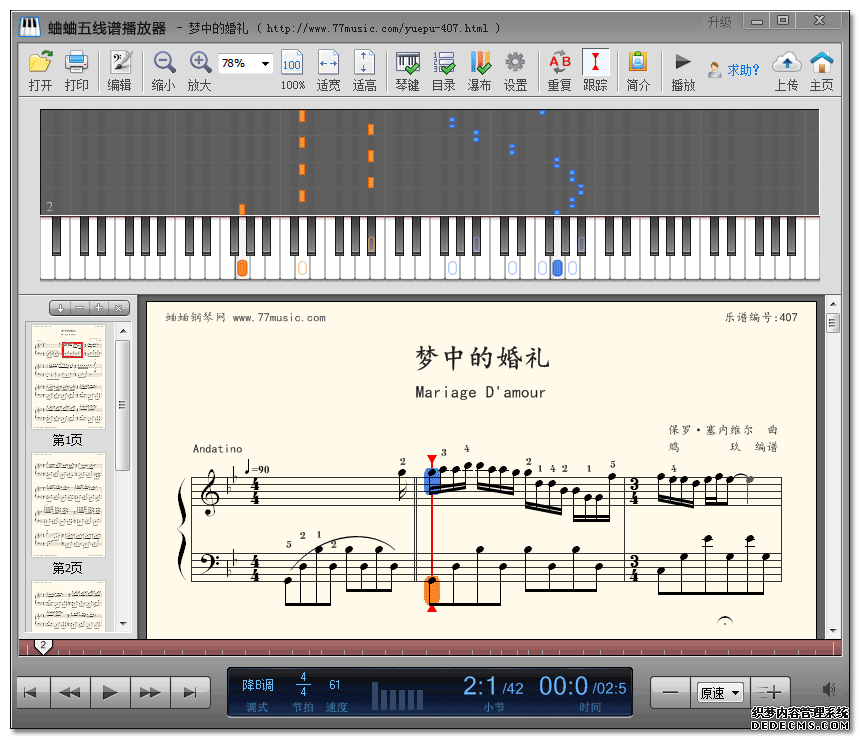Click the measure counter 2:1 /42

(493, 686)
